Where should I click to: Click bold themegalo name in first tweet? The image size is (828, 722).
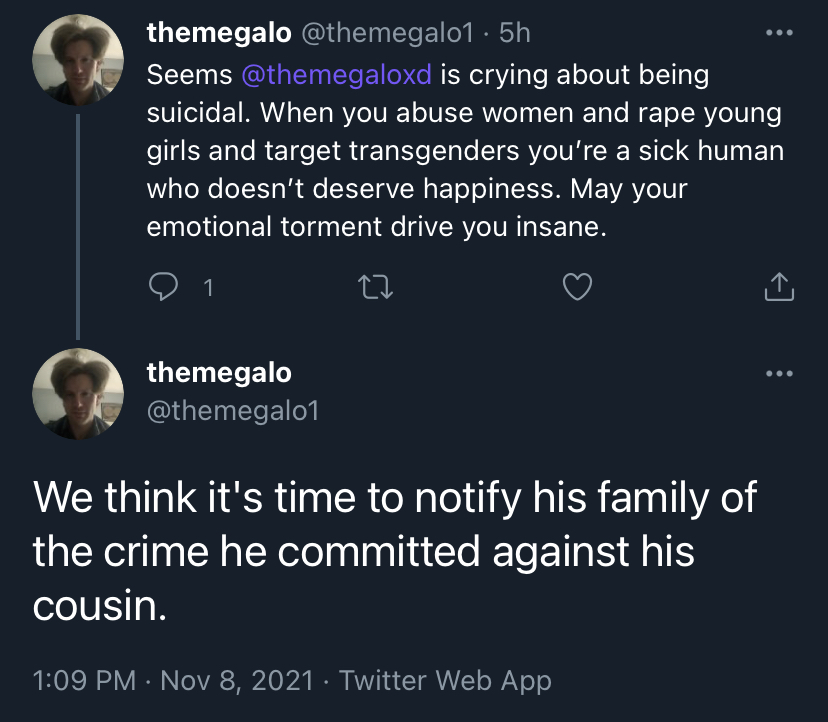coord(219,33)
